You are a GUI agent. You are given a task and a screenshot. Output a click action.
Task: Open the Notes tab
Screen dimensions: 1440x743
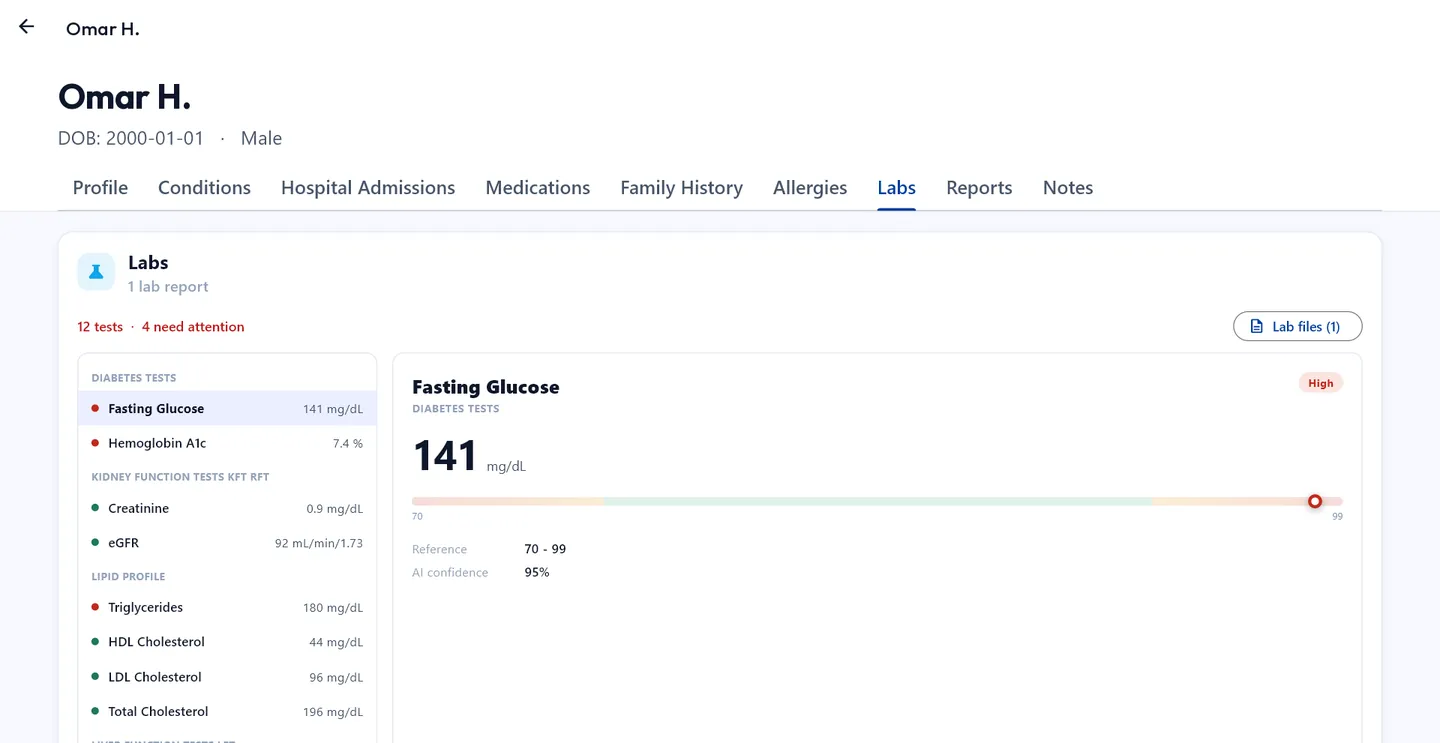tap(1068, 188)
